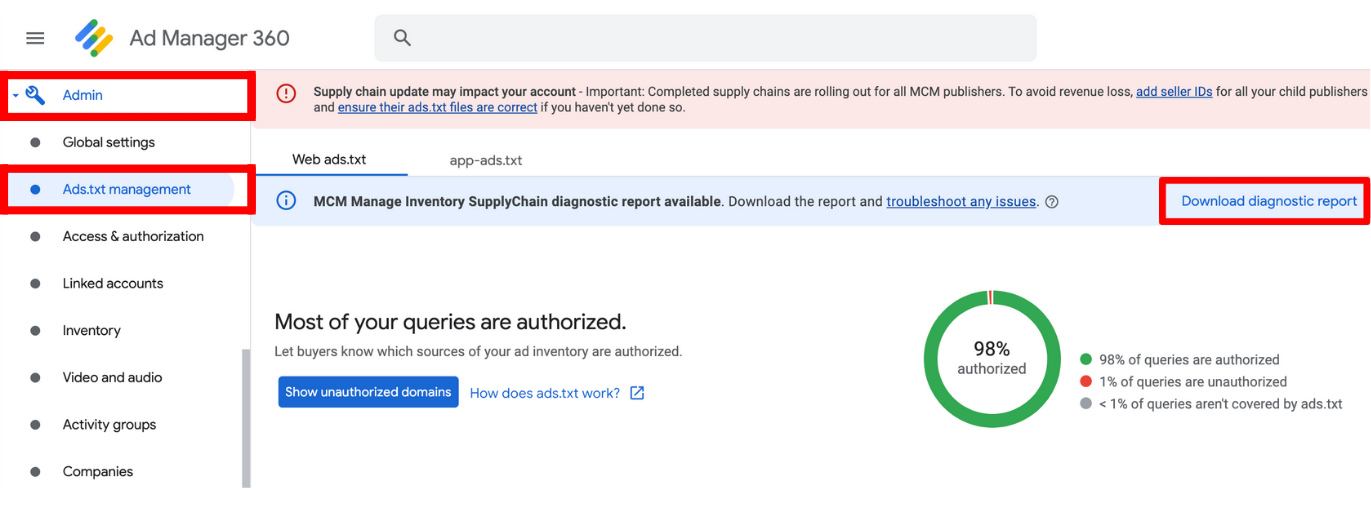Open the hamburger main menu
The height and width of the screenshot is (507, 1371).
click(35, 38)
